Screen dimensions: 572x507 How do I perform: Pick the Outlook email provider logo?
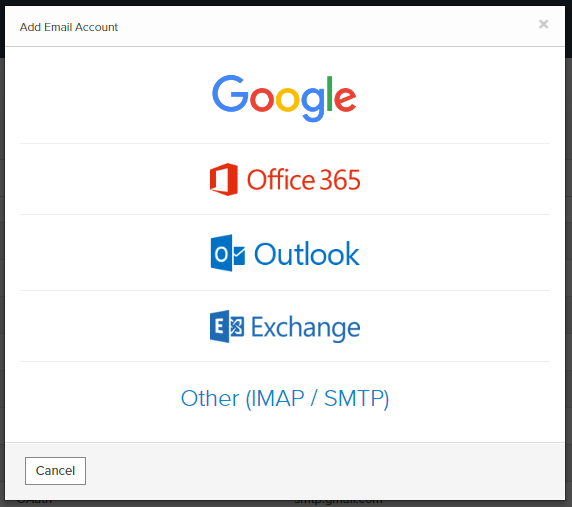point(285,253)
